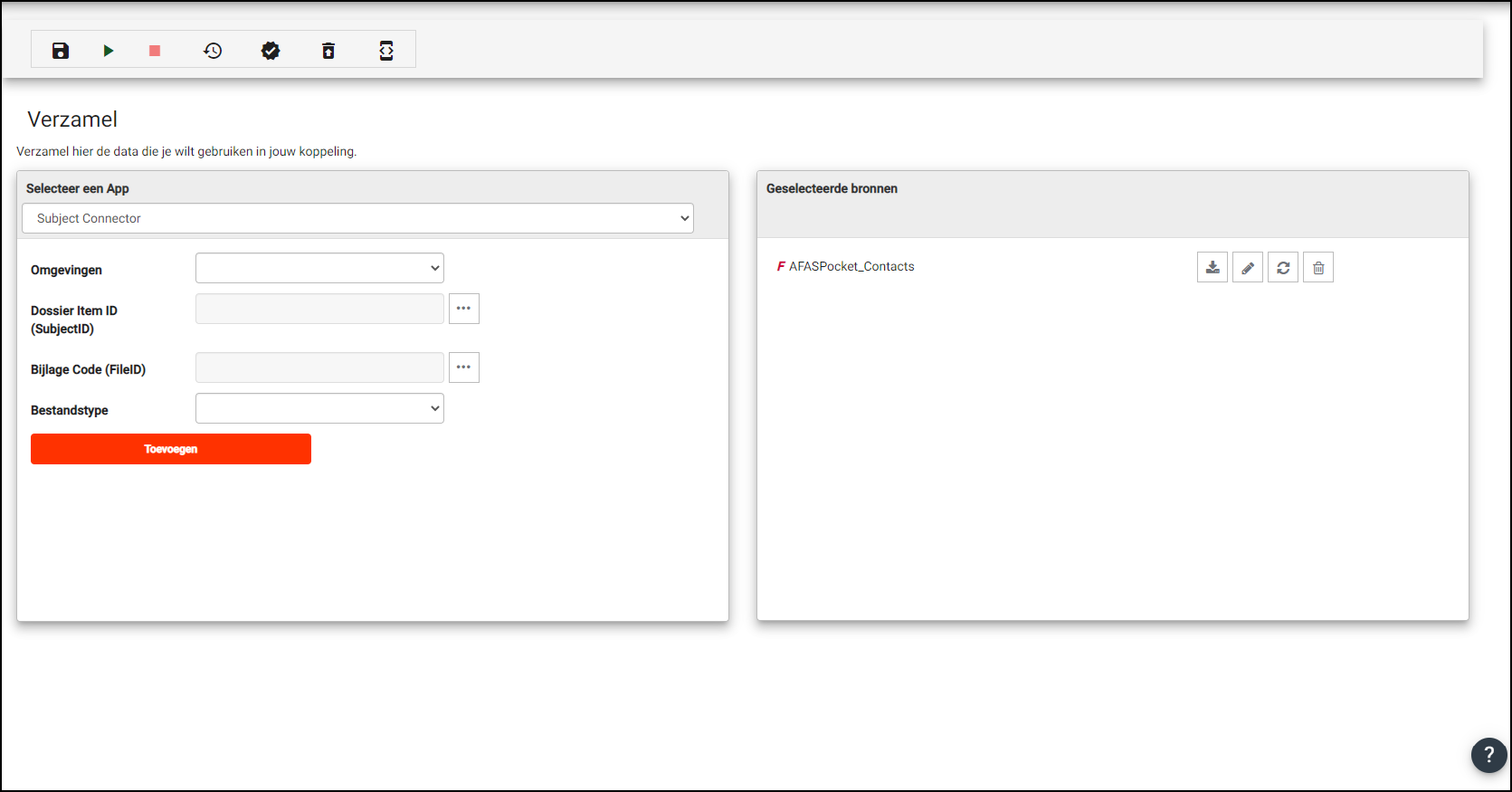Open the help question mark button
The image size is (1512, 792).
tap(1488, 755)
